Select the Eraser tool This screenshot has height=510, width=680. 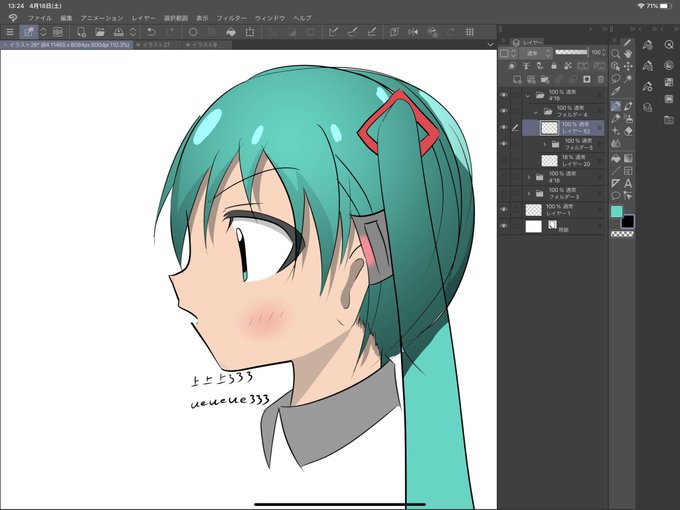(x=628, y=131)
